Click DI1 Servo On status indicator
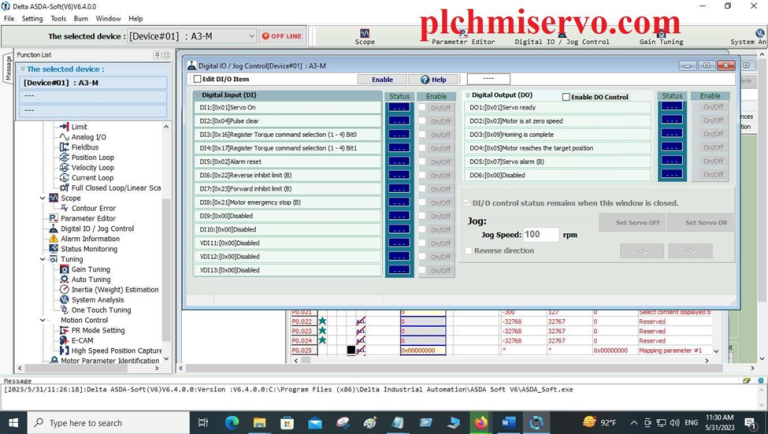Viewport: 768px width, 434px height. coord(399,107)
